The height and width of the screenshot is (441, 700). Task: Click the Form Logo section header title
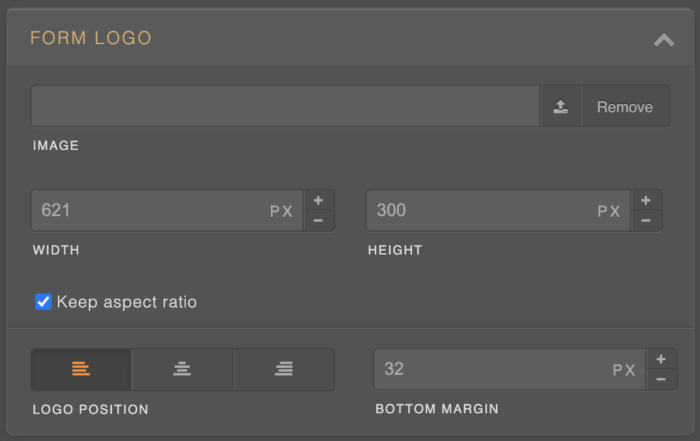click(x=91, y=39)
